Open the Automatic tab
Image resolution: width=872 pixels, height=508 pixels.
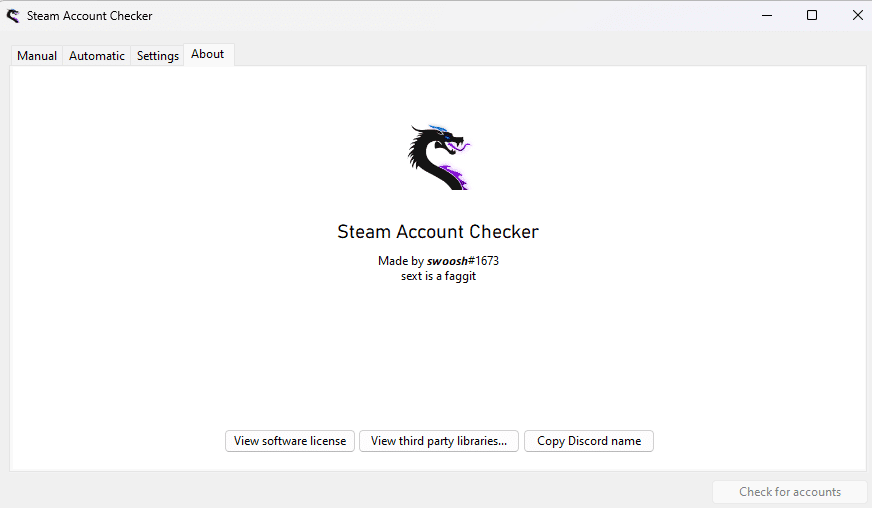[97, 56]
